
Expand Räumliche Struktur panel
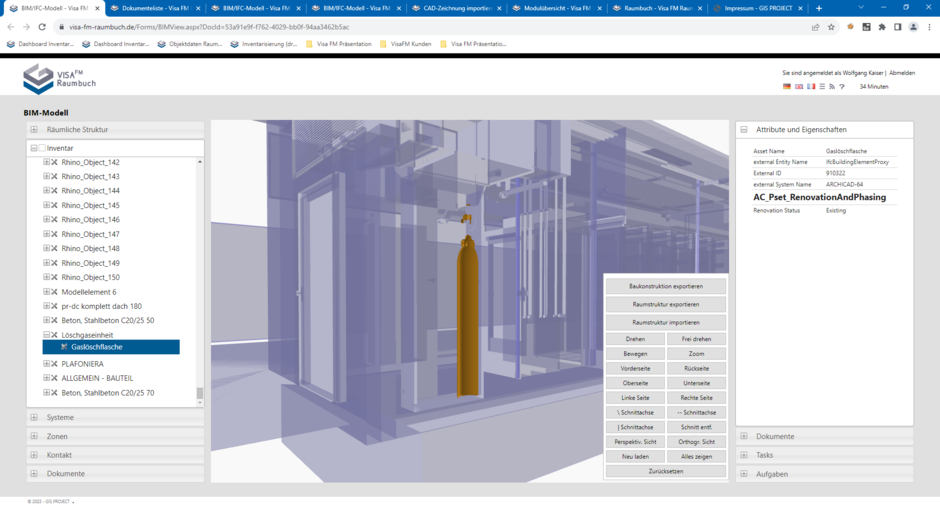34,129
